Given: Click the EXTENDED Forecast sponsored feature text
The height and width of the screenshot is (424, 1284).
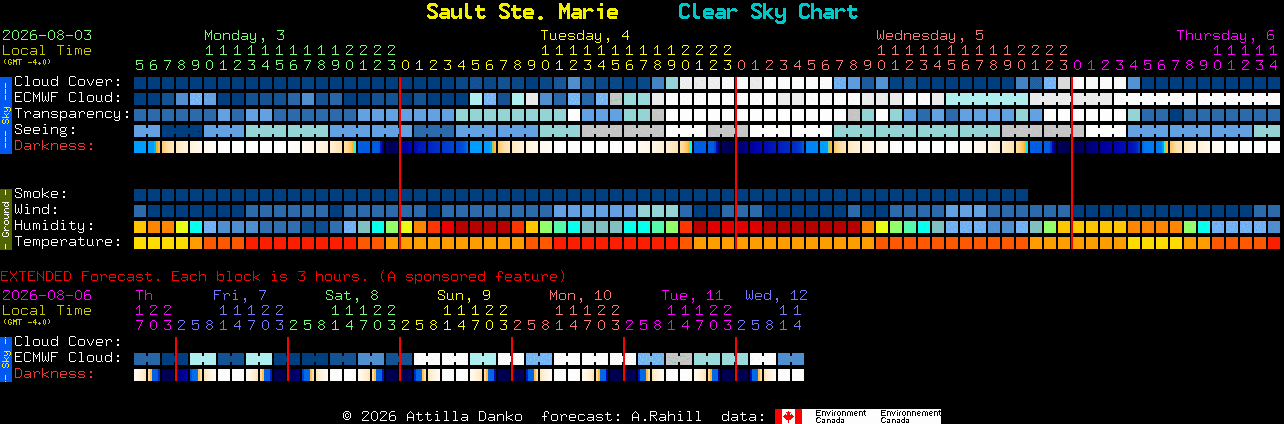Looking at the screenshot, I should pyautogui.click(x=283, y=276).
